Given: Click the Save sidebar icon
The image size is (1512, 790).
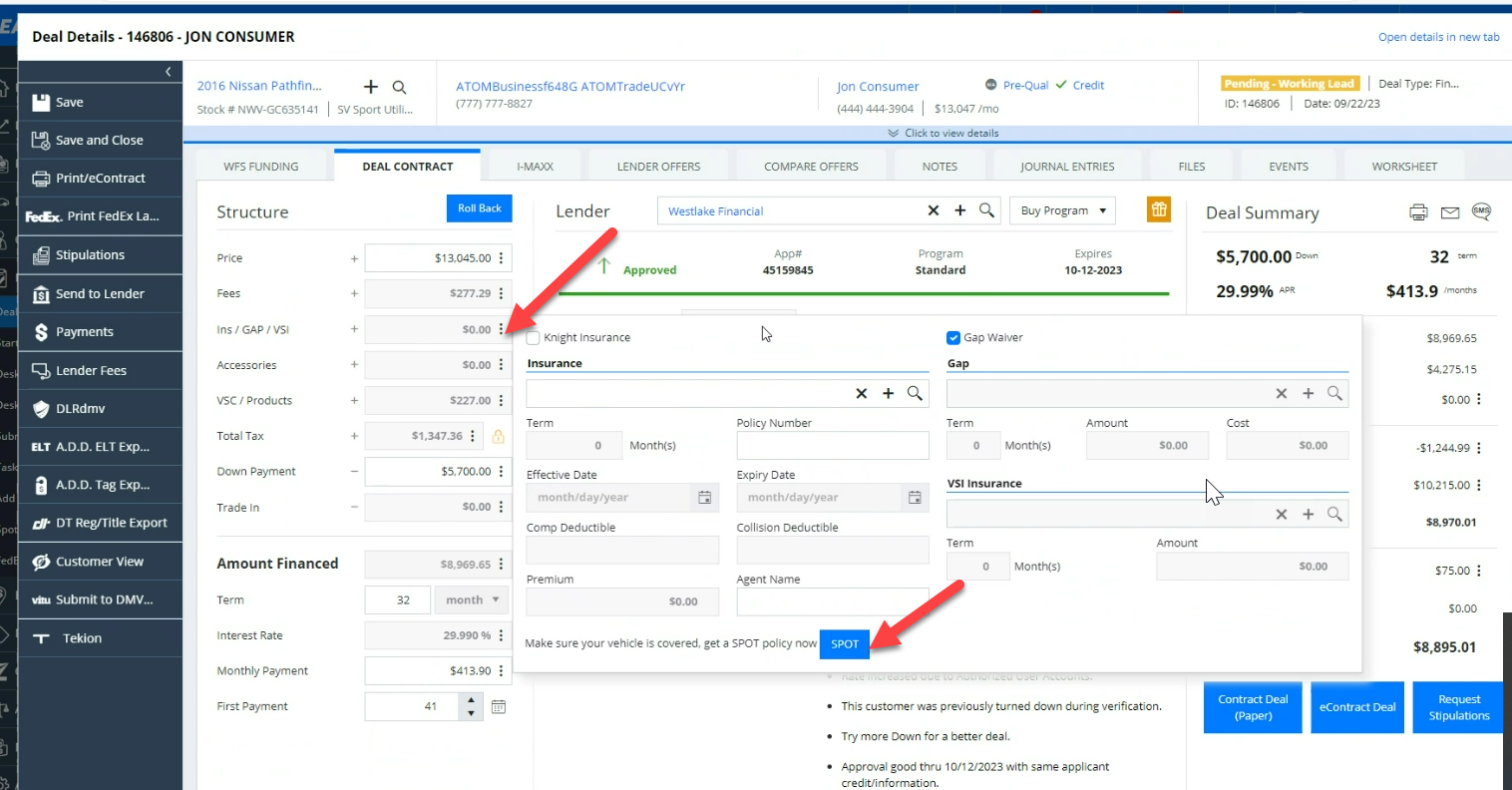Looking at the screenshot, I should [41, 102].
